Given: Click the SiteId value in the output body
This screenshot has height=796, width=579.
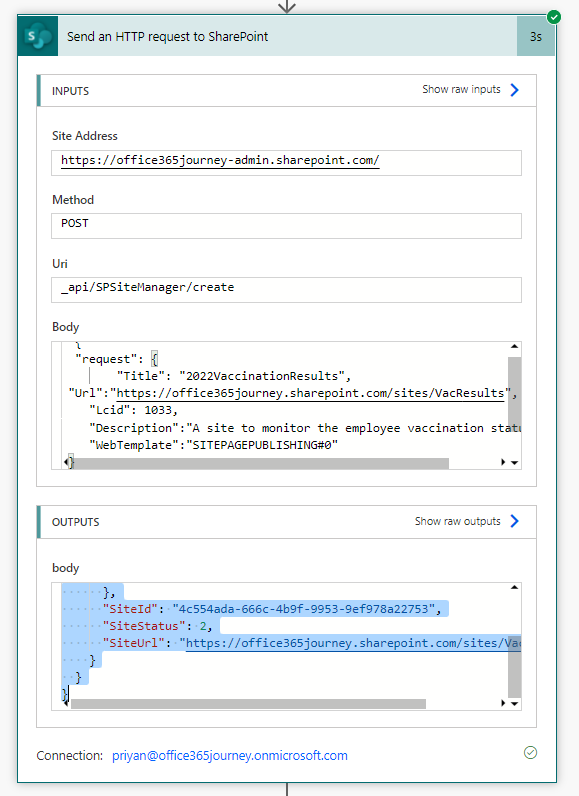Looking at the screenshot, I should click(x=303, y=609).
